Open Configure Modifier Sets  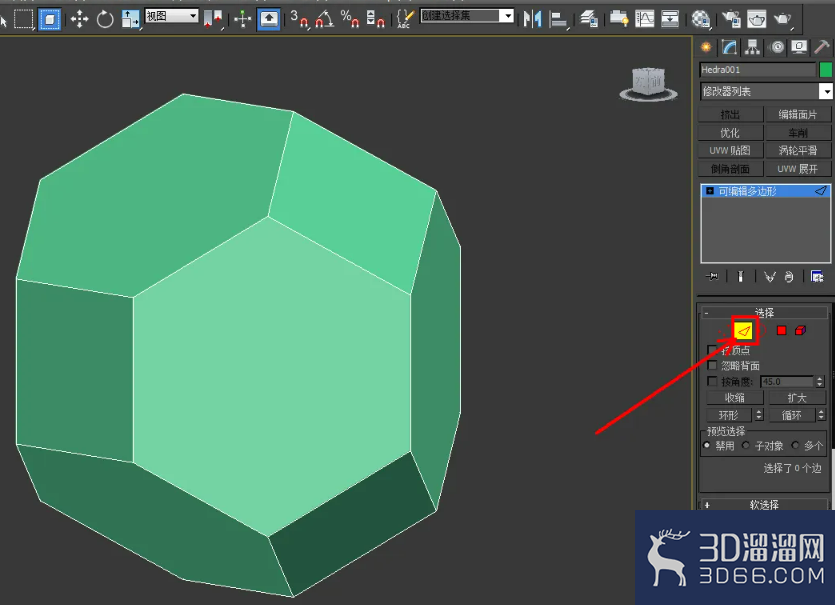coord(817,276)
